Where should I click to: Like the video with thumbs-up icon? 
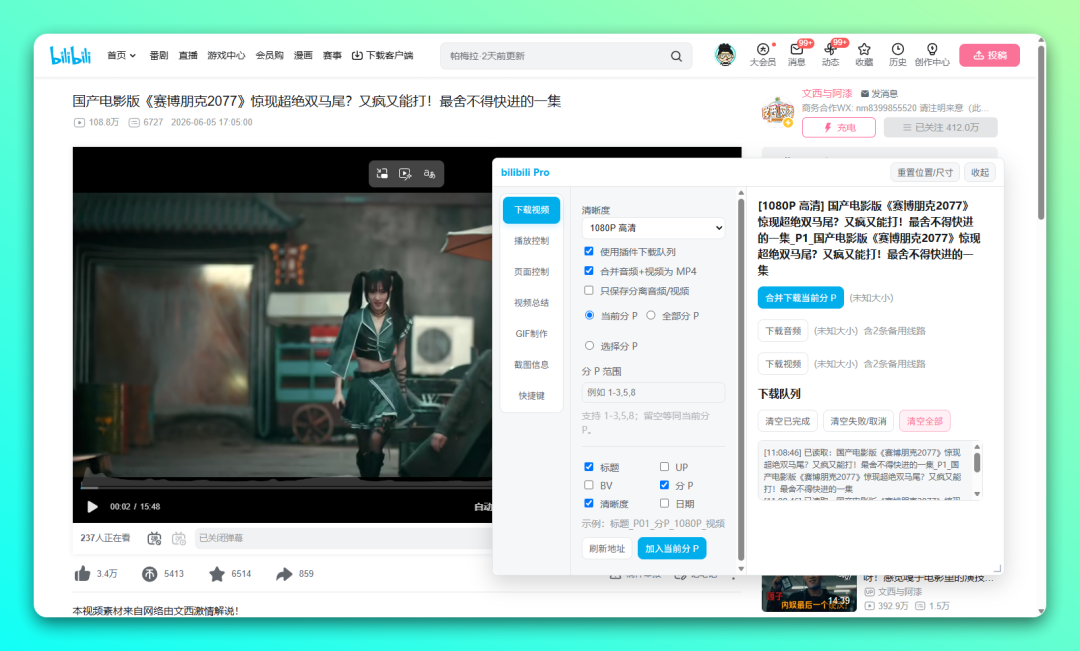coord(83,573)
